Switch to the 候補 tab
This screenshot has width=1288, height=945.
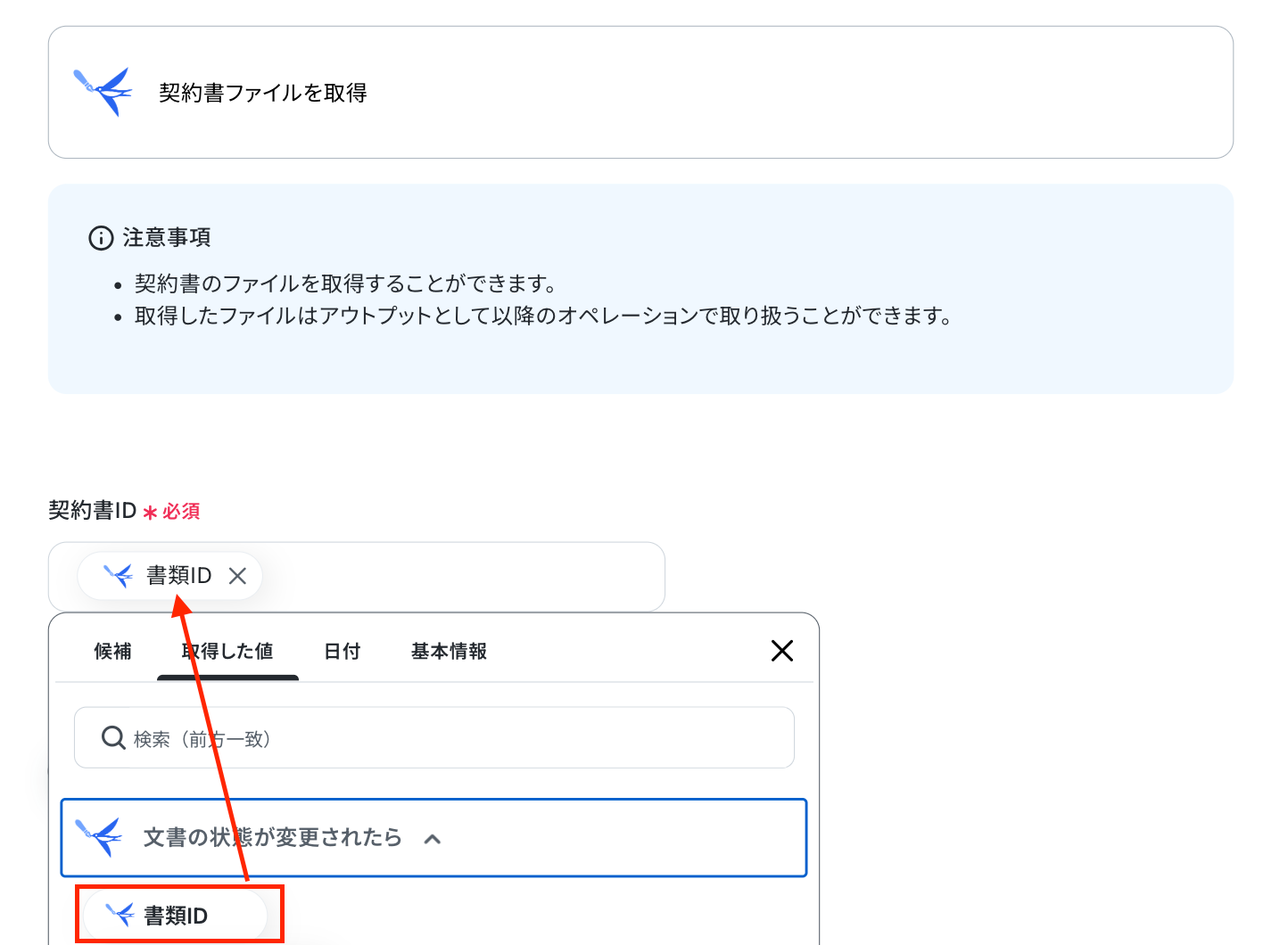(x=112, y=652)
